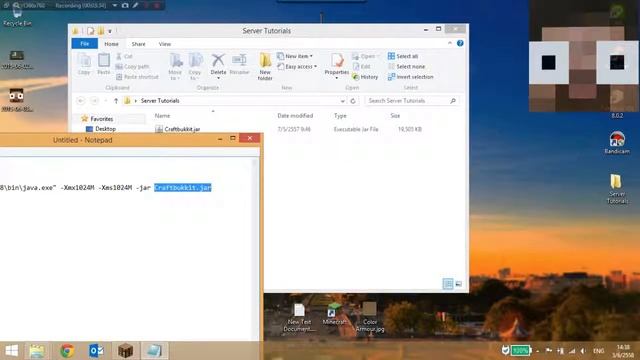The image size is (640, 360).
Task: Sort by the Name column header
Action: click(162, 116)
